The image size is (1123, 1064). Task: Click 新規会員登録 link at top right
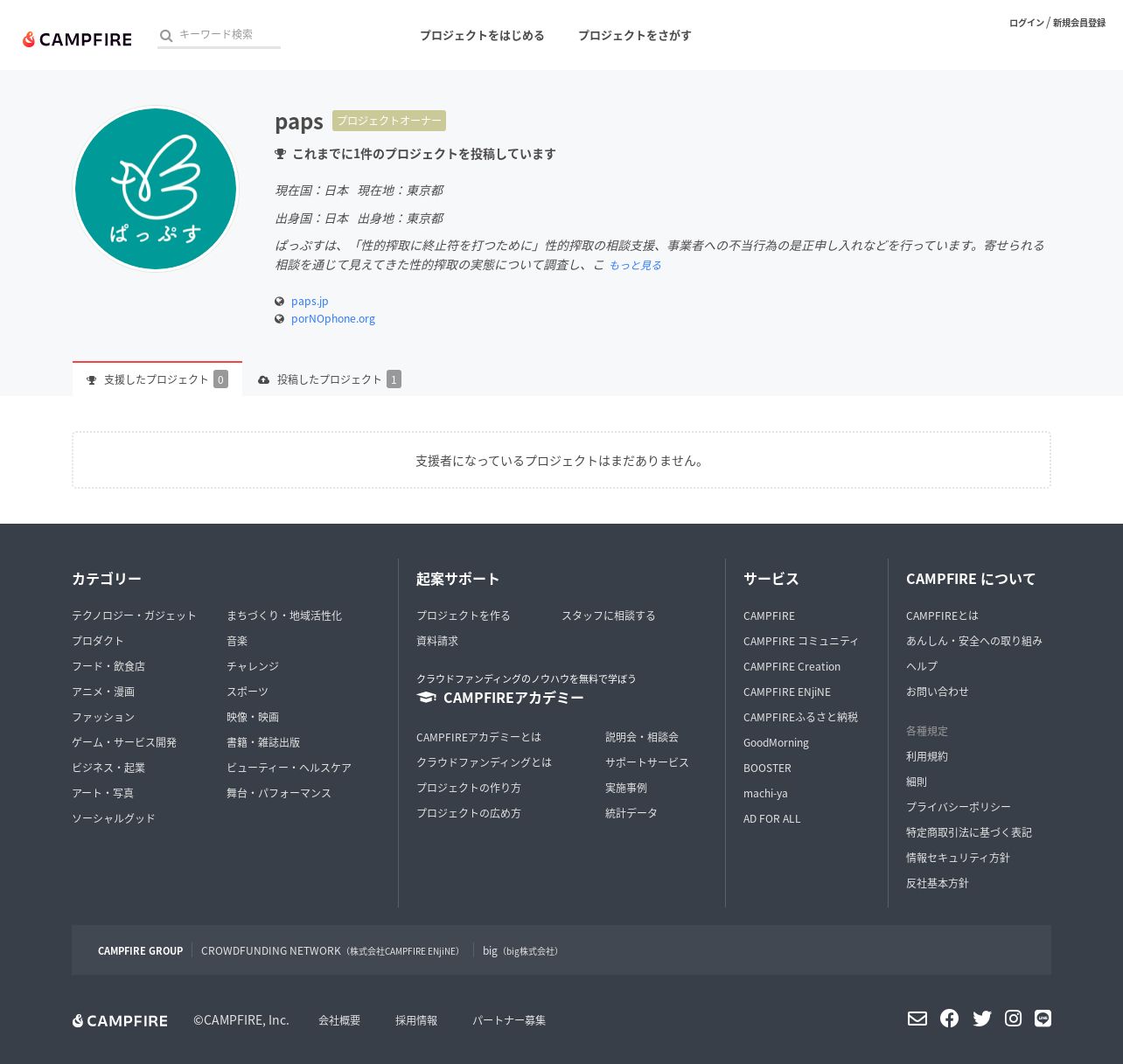(x=1078, y=23)
